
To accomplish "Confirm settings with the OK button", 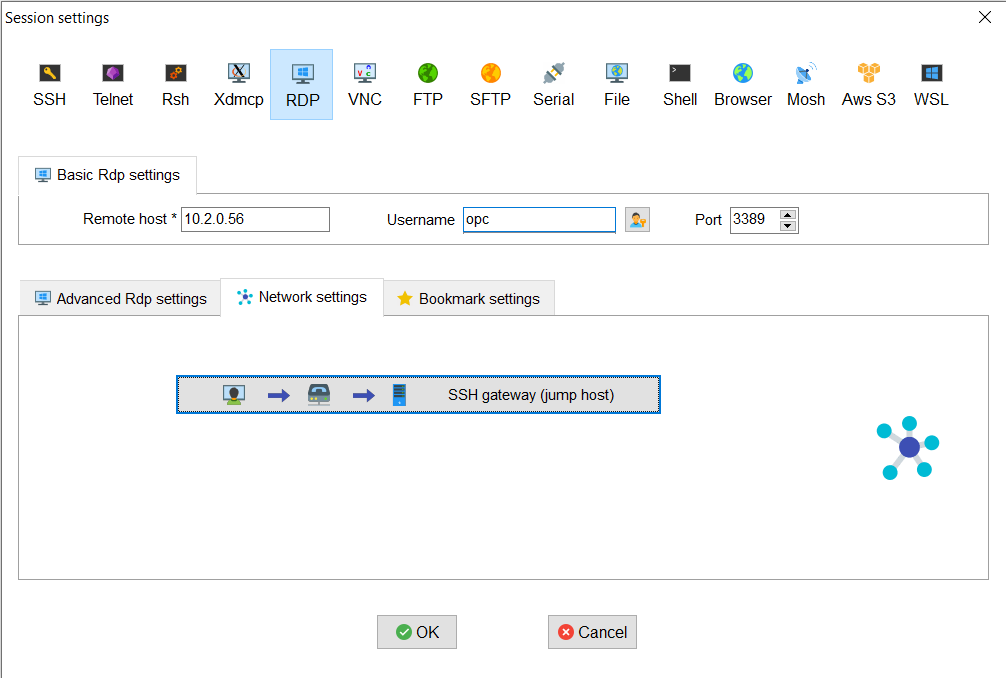I will 417,632.
